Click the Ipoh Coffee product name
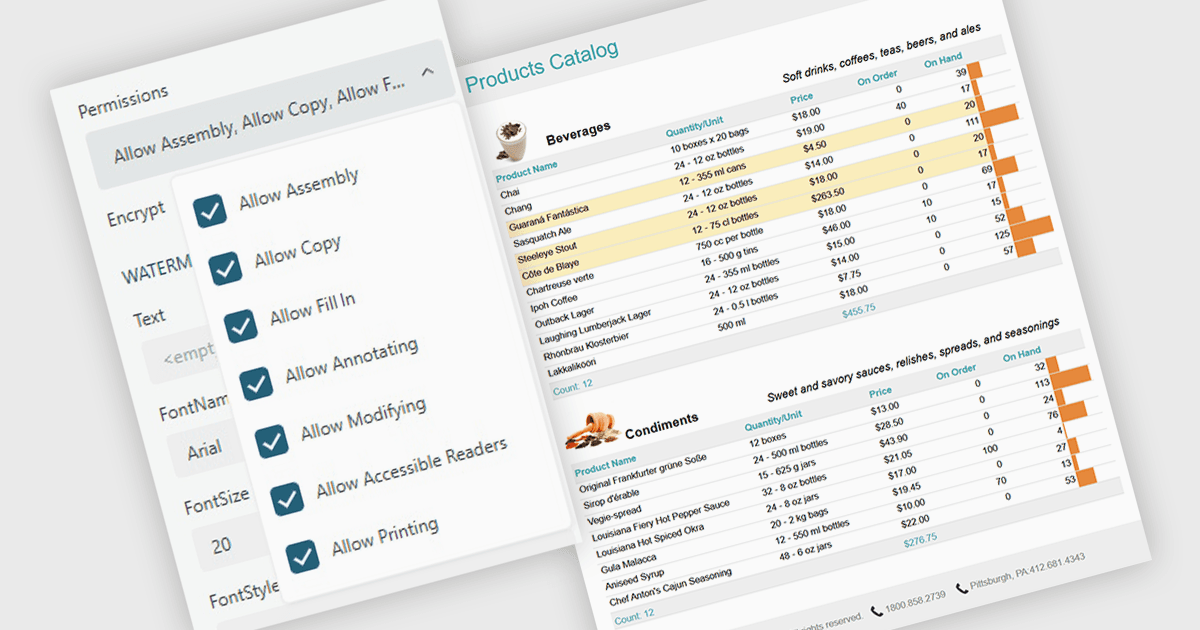Viewport: 1200px width, 630px height. [x=556, y=304]
